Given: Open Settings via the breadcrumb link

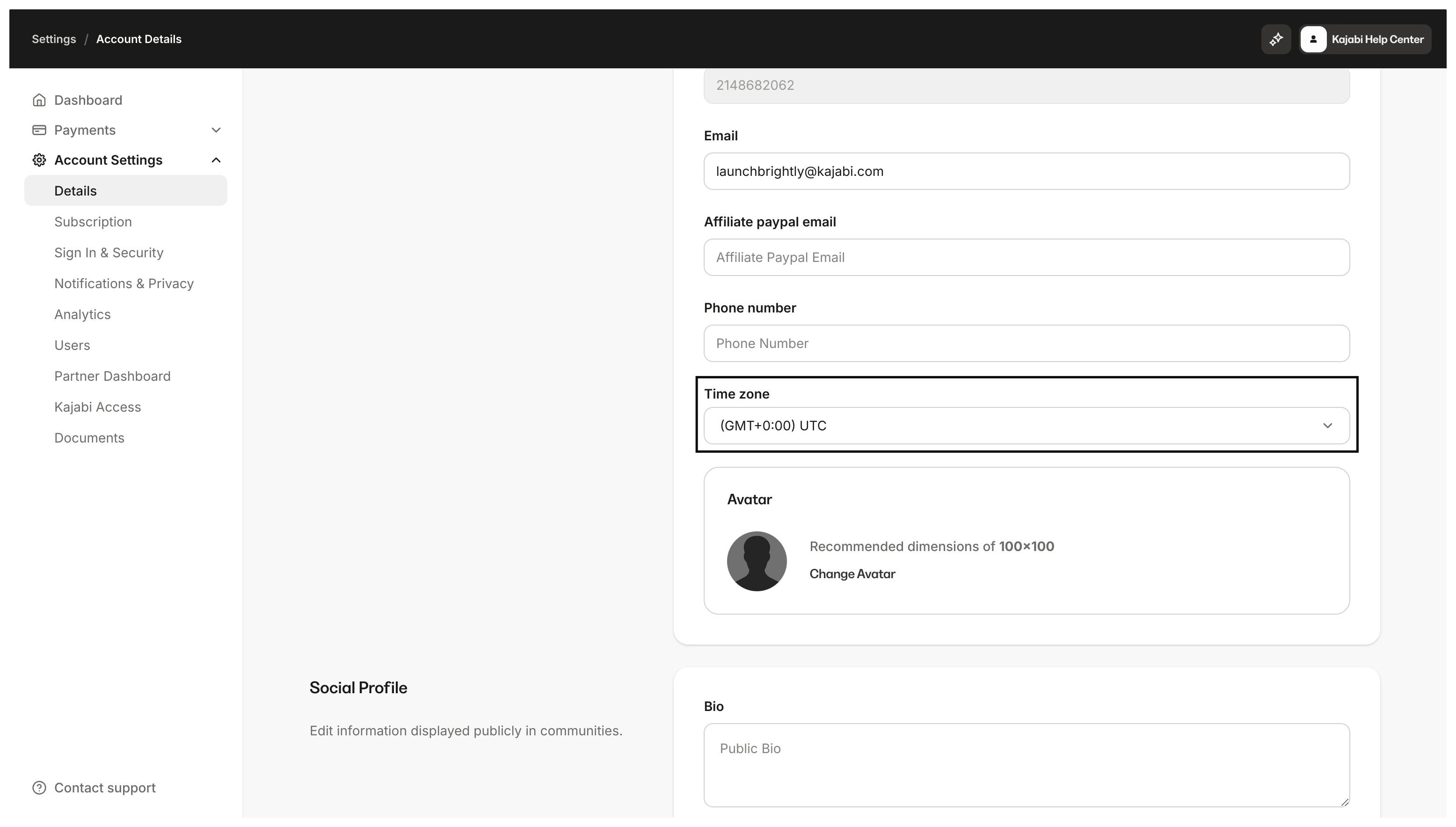Looking at the screenshot, I should coord(54,39).
